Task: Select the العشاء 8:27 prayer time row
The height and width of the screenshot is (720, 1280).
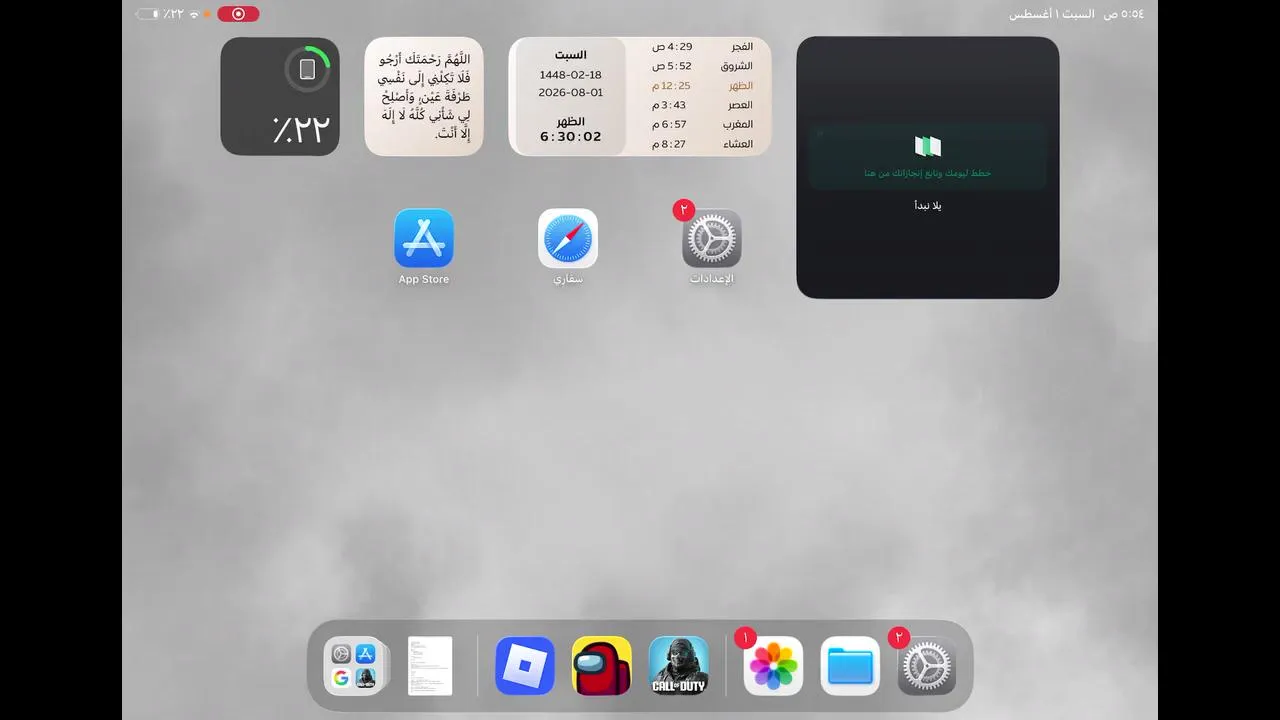Action: pyautogui.click(x=702, y=144)
